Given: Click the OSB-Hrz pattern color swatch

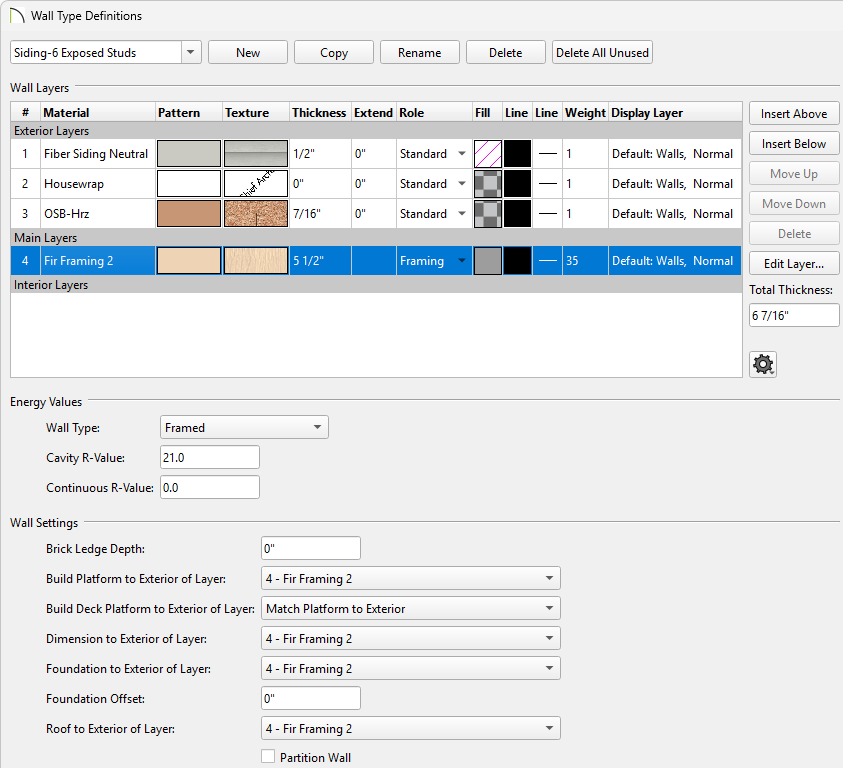Looking at the screenshot, I should (x=189, y=214).
